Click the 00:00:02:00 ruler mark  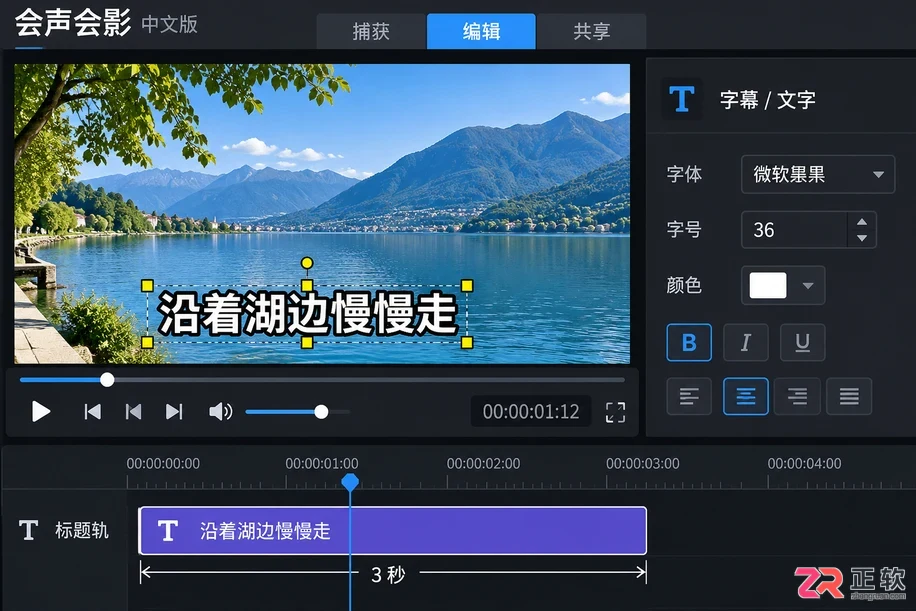(x=483, y=464)
